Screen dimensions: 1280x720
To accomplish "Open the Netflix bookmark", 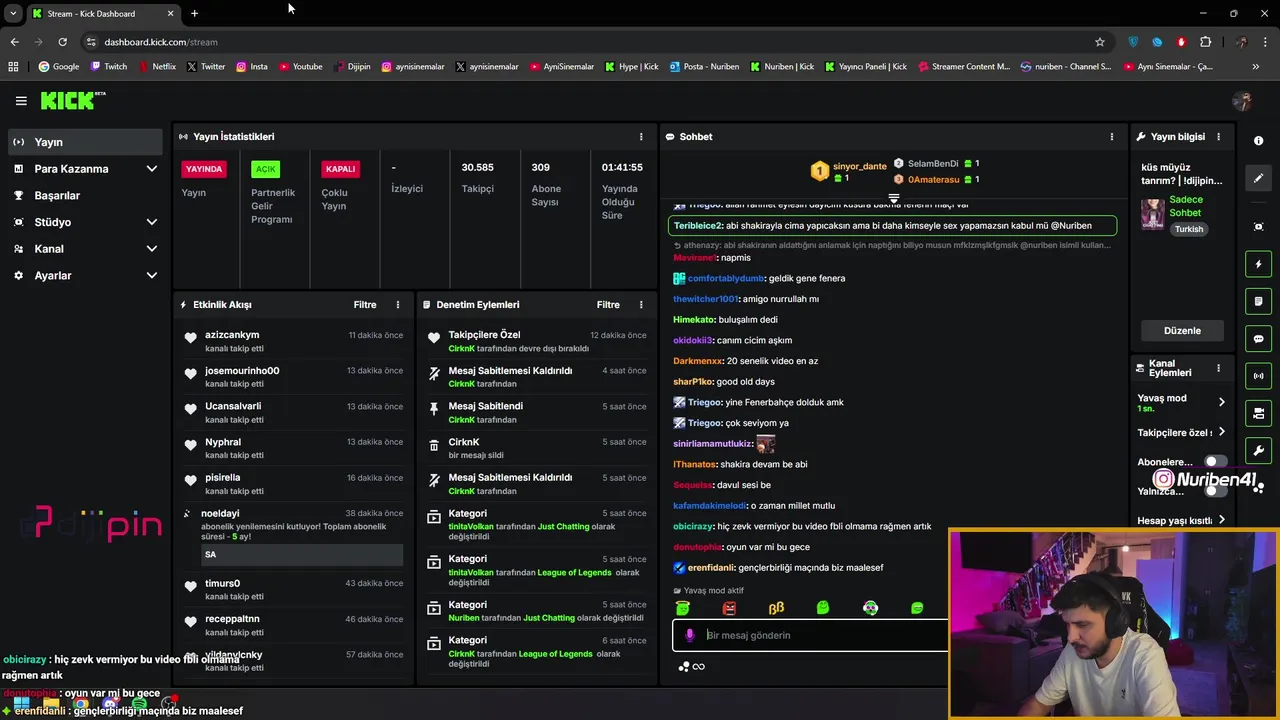I will (x=157, y=67).
